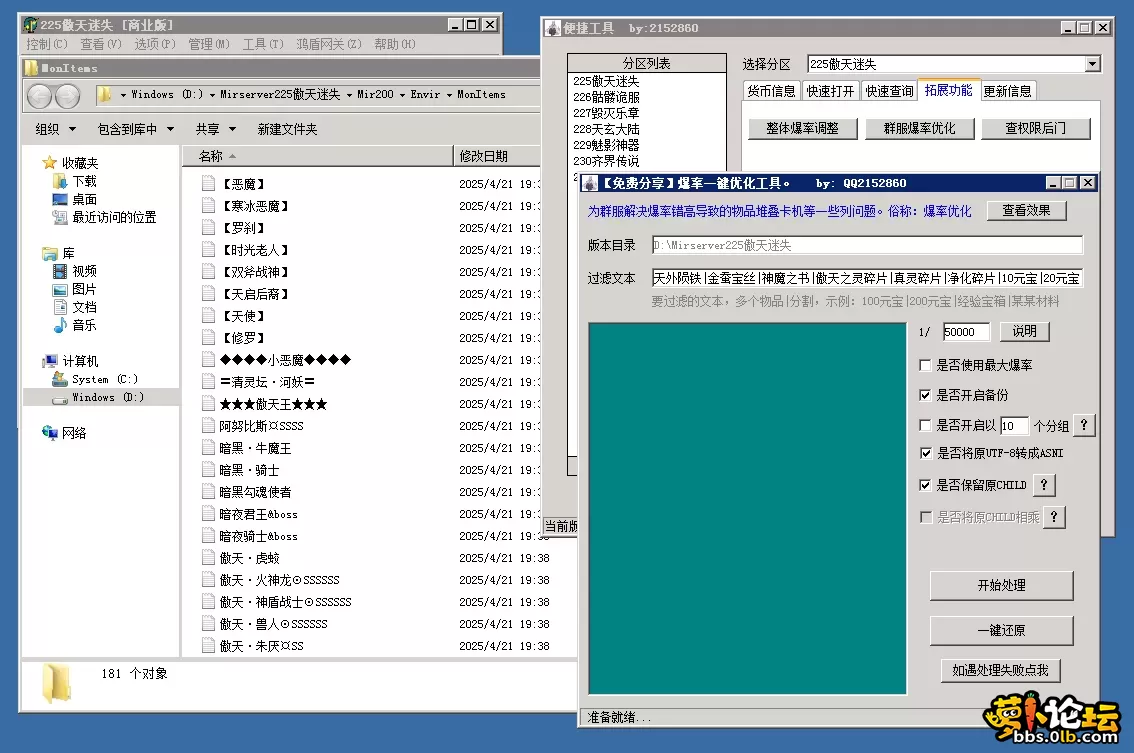Viewport: 1134px width, 753px height.
Task: Click the group count field showing 10
Action: (1014, 425)
